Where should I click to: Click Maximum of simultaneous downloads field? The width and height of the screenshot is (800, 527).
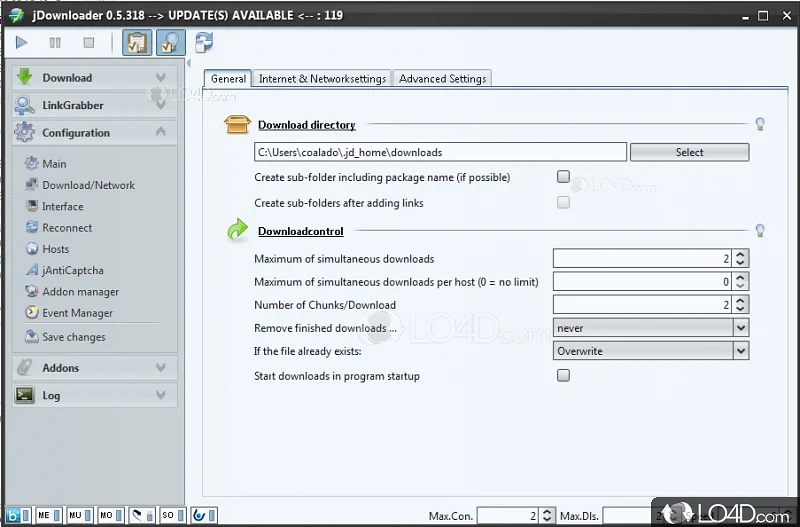[642, 259]
